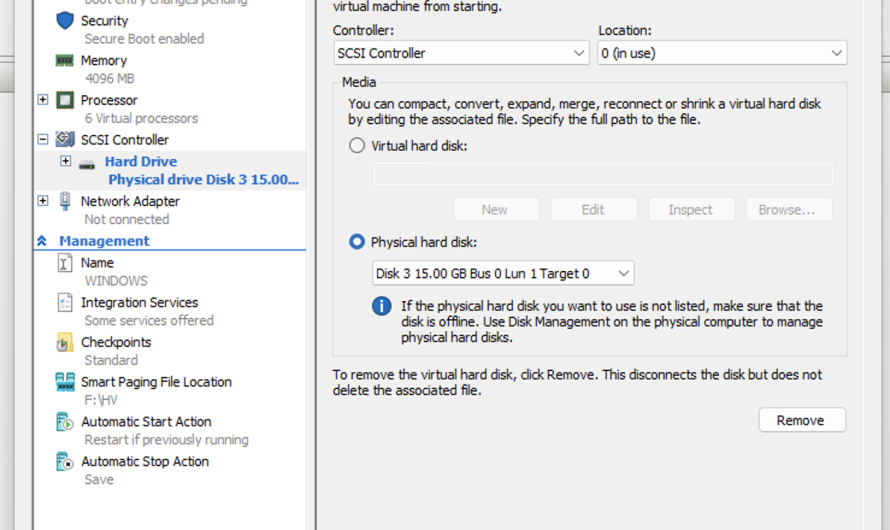The width and height of the screenshot is (890, 530).
Task: Expand the Processor tree node
Action: (x=43, y=100)
